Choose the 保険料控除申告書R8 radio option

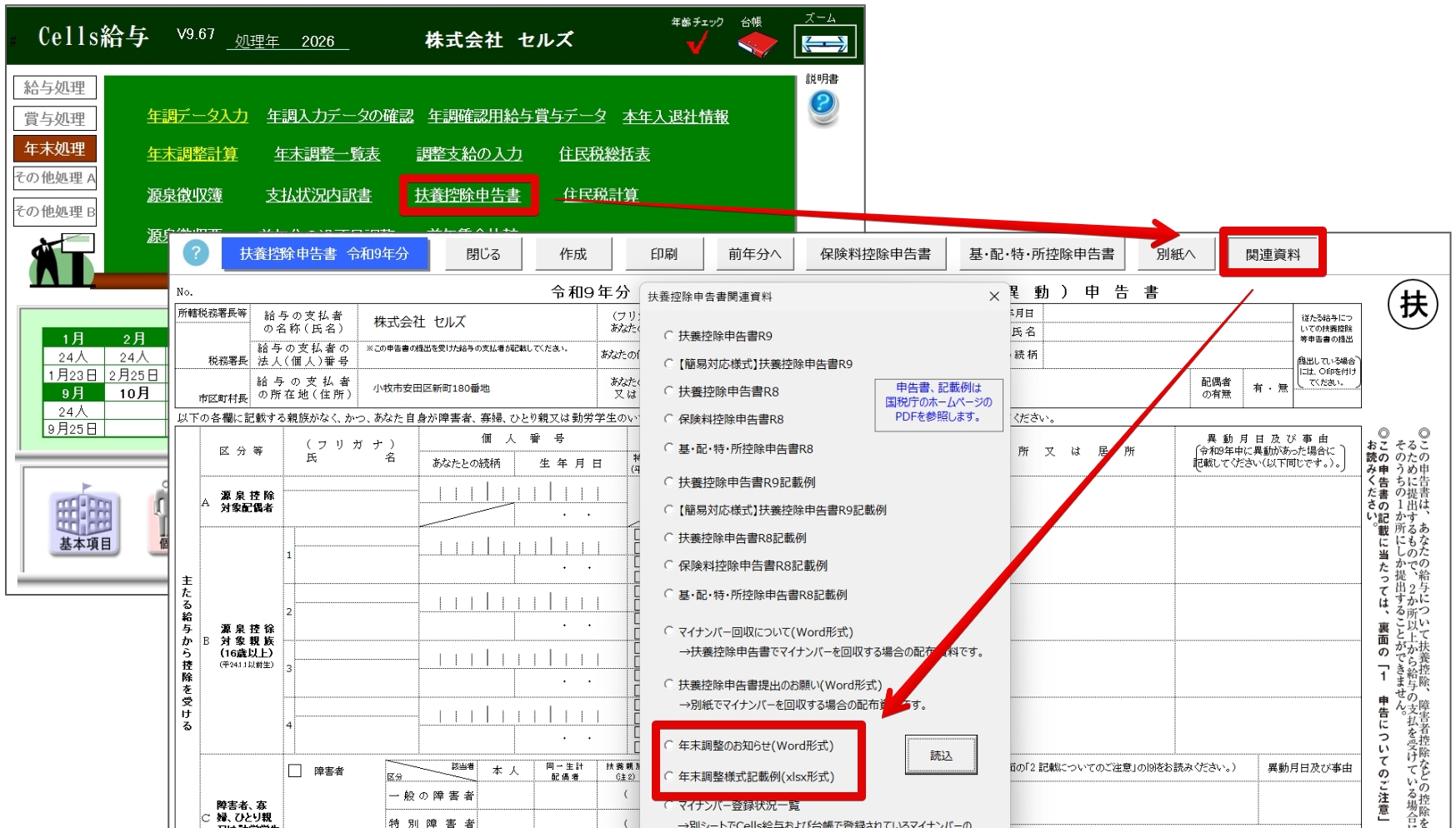(x=668, y=419)
